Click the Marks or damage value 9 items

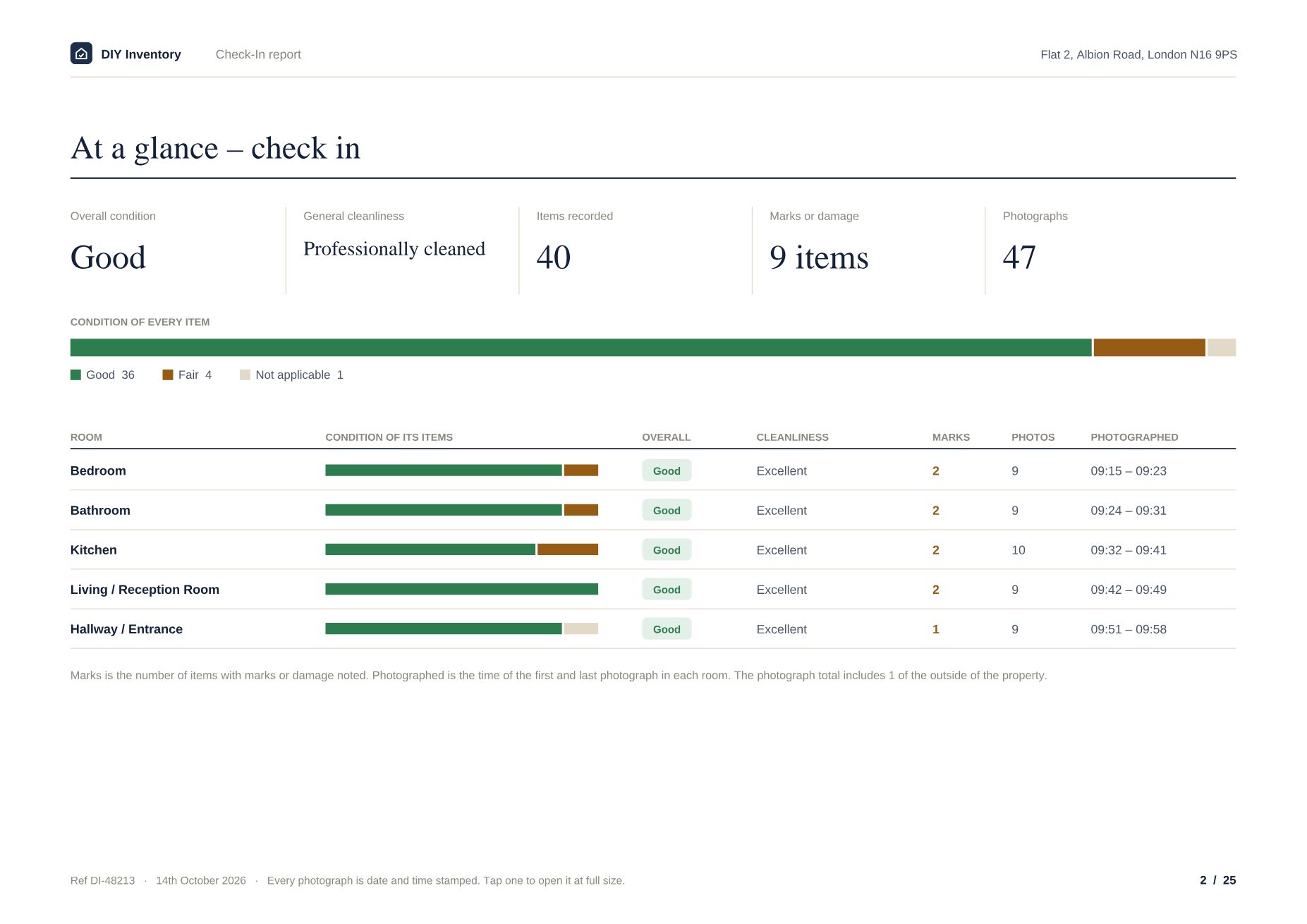819,257
